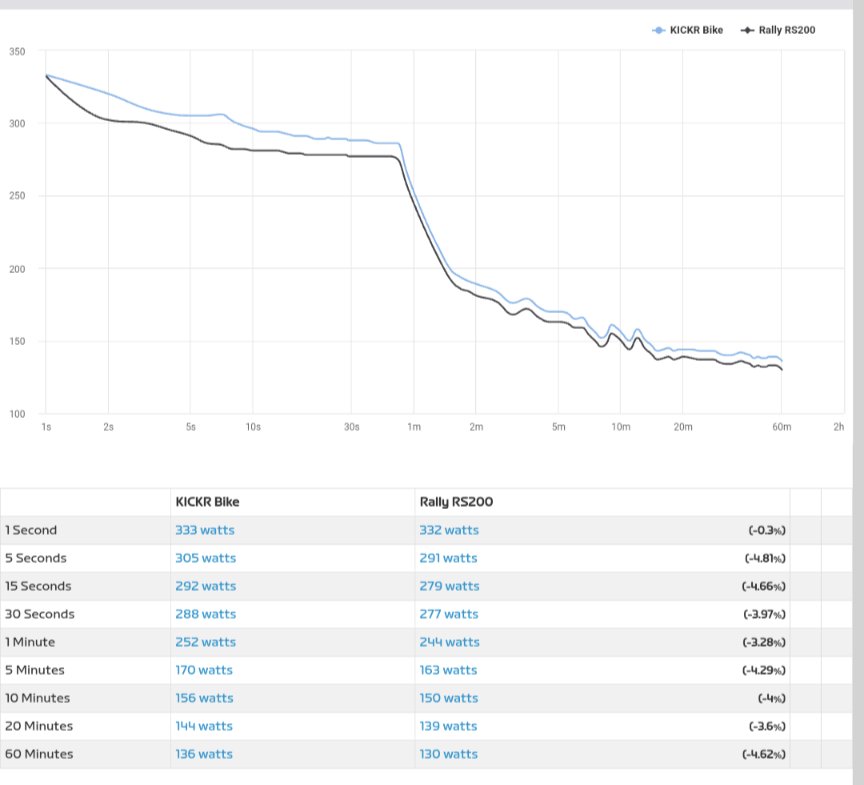Open KICKR Bike 144 watts value
Screen dimensions: 864x785
click(204, 726)
